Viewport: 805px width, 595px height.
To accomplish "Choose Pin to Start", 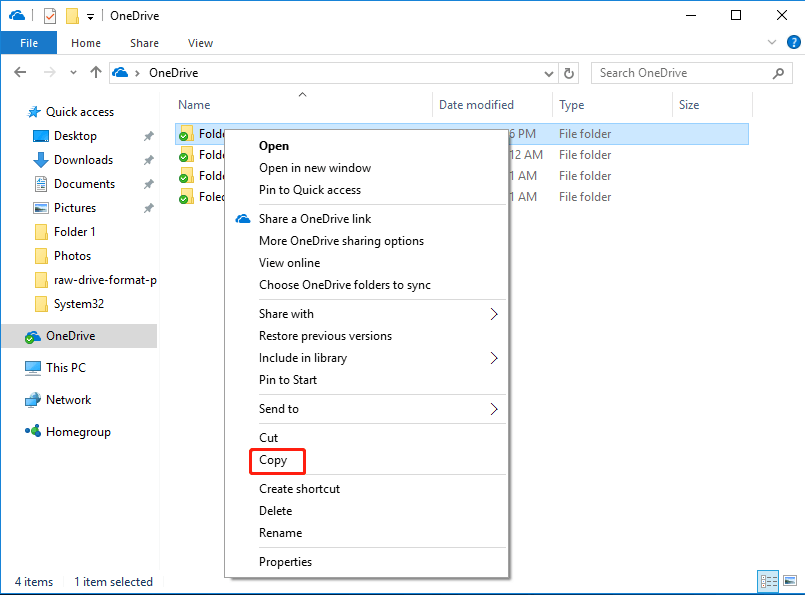I will point(288,380).
